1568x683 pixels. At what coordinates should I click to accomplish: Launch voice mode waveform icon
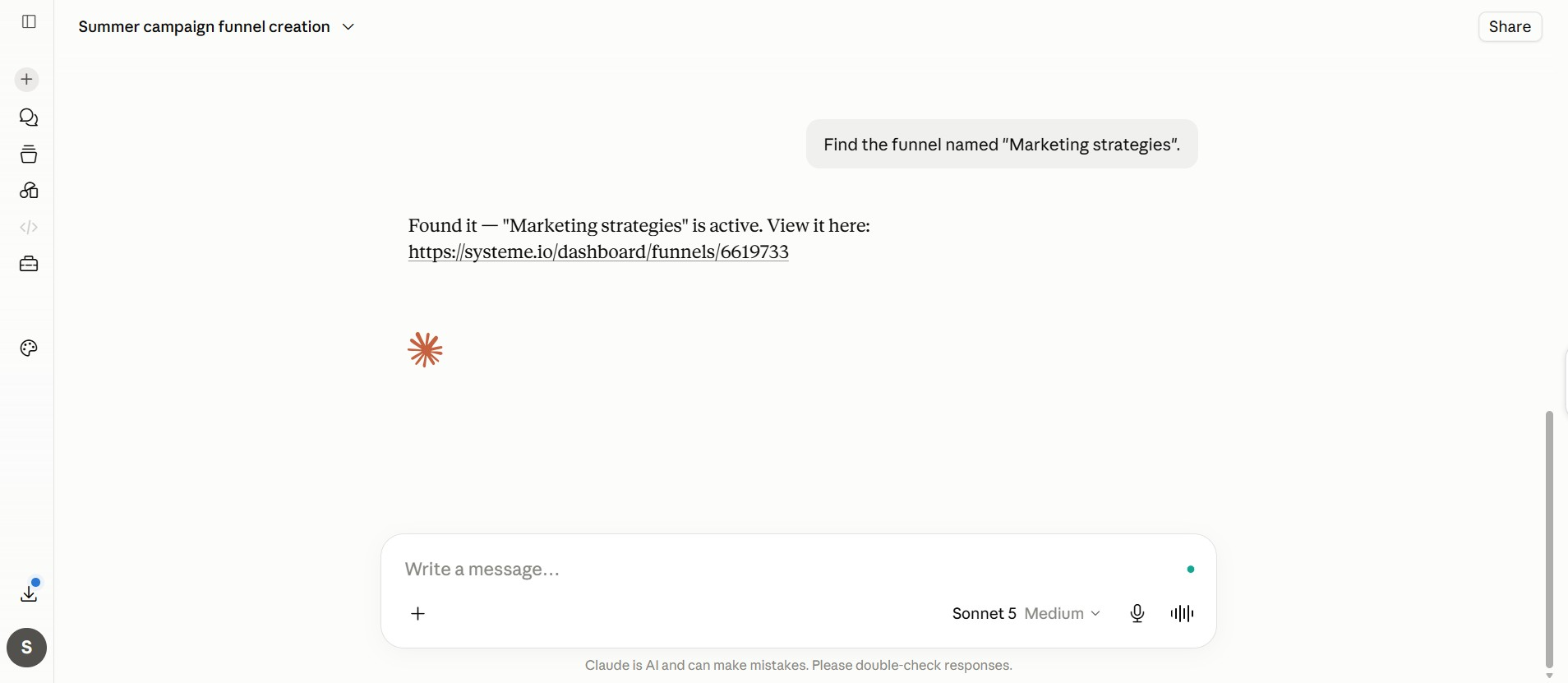(1182, 614)
